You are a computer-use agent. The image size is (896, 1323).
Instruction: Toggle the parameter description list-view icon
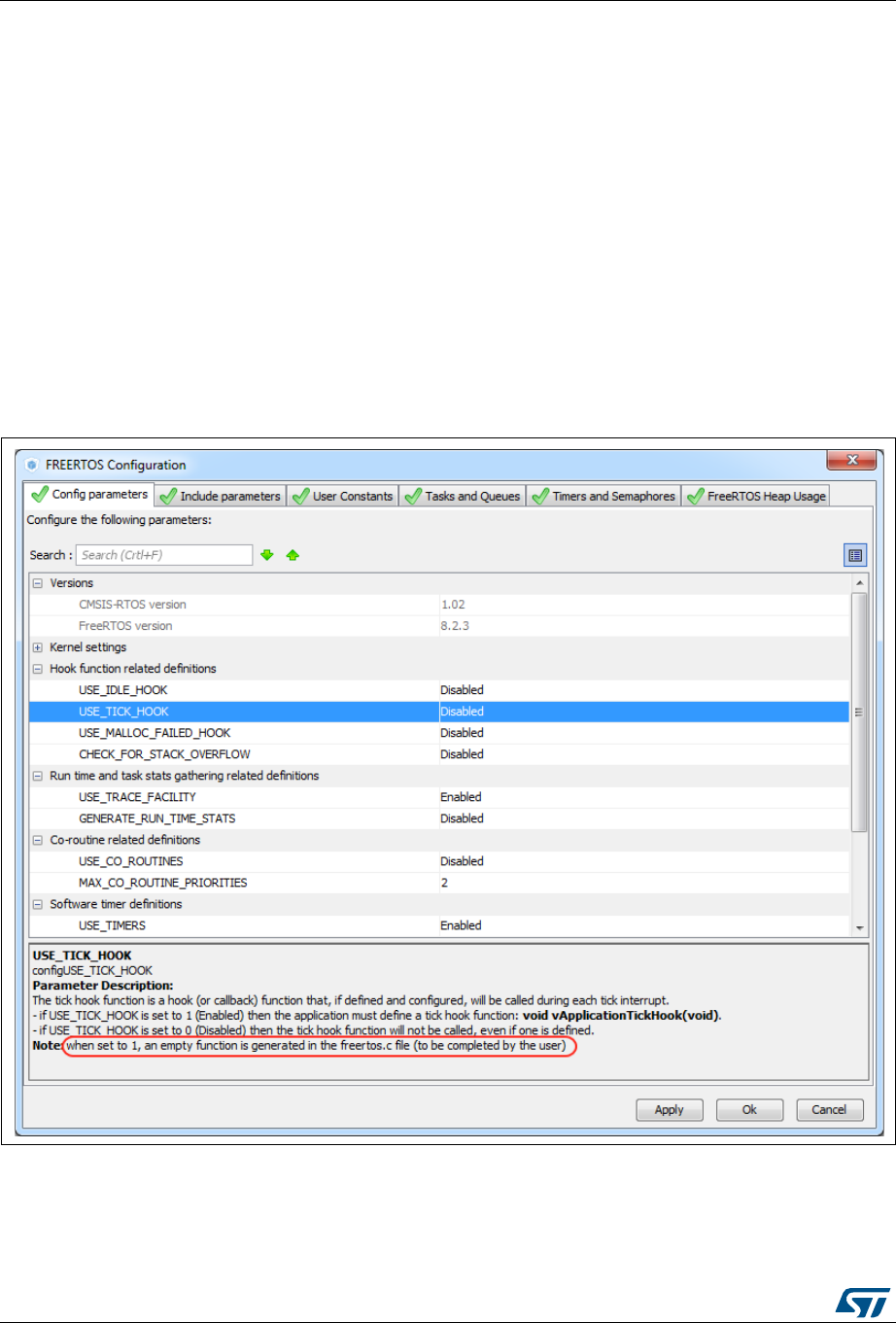(854, 555)
